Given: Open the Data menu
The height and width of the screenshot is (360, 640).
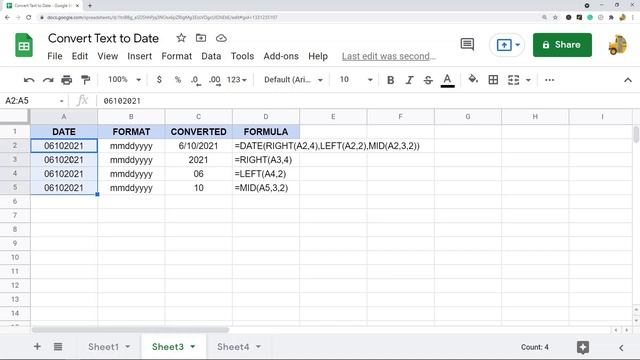Looking at the screenshot, I should click(x=211, y=56).
